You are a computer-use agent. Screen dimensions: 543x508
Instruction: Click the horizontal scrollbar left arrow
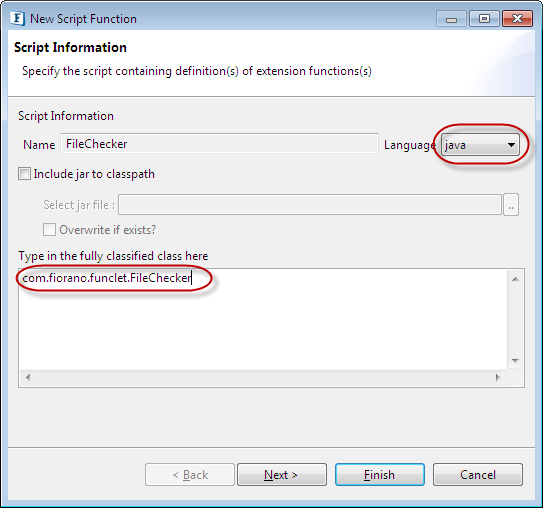[28, 377]
